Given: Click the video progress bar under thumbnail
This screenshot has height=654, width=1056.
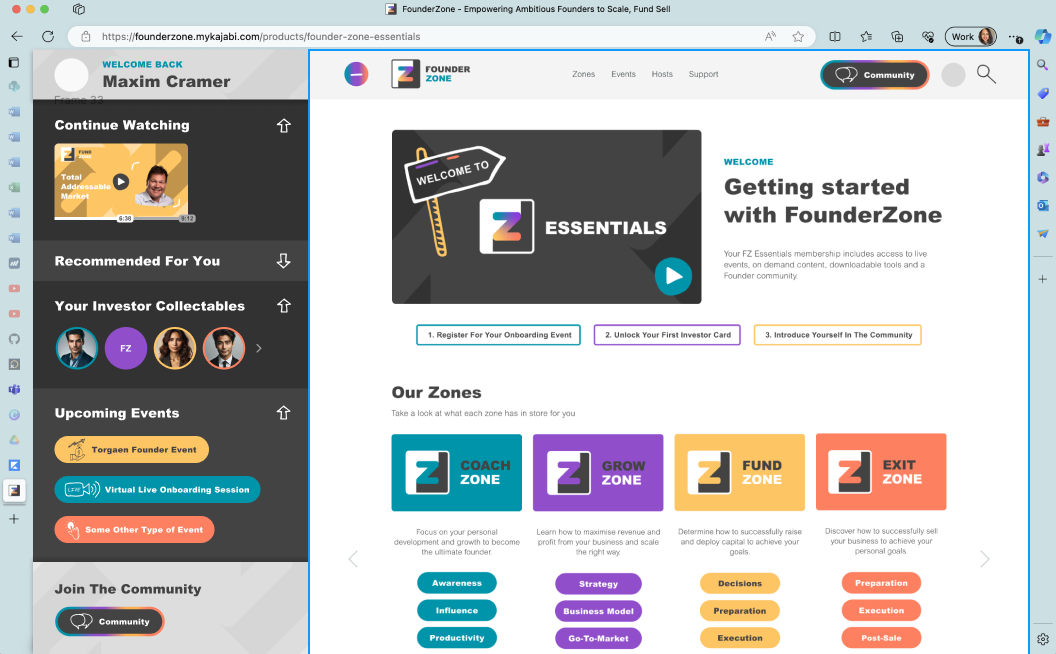Looking at the screenshot, I should tap(121, 218).
